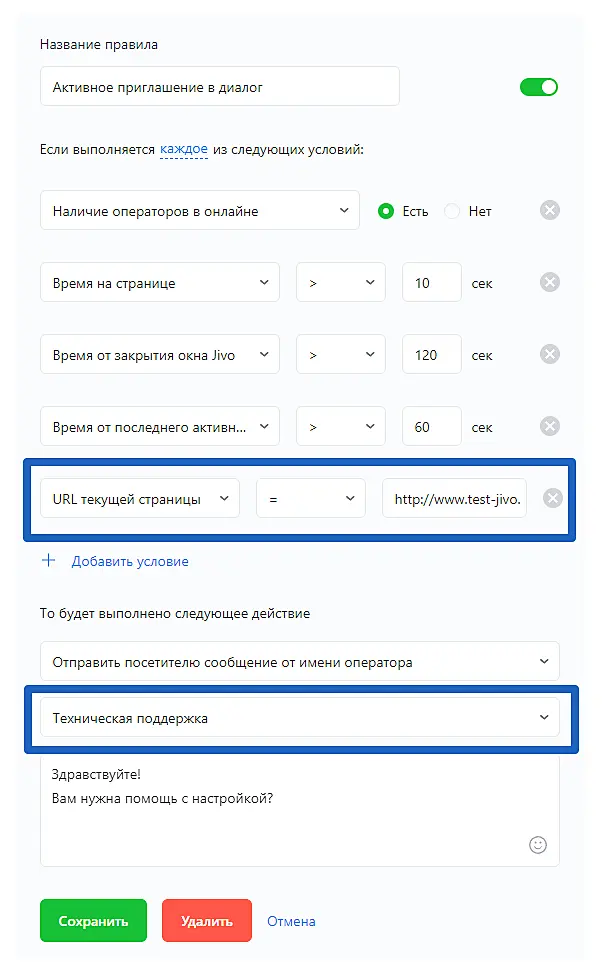Remove the current page URL condition
602x972 pixels.
point(553,498)
